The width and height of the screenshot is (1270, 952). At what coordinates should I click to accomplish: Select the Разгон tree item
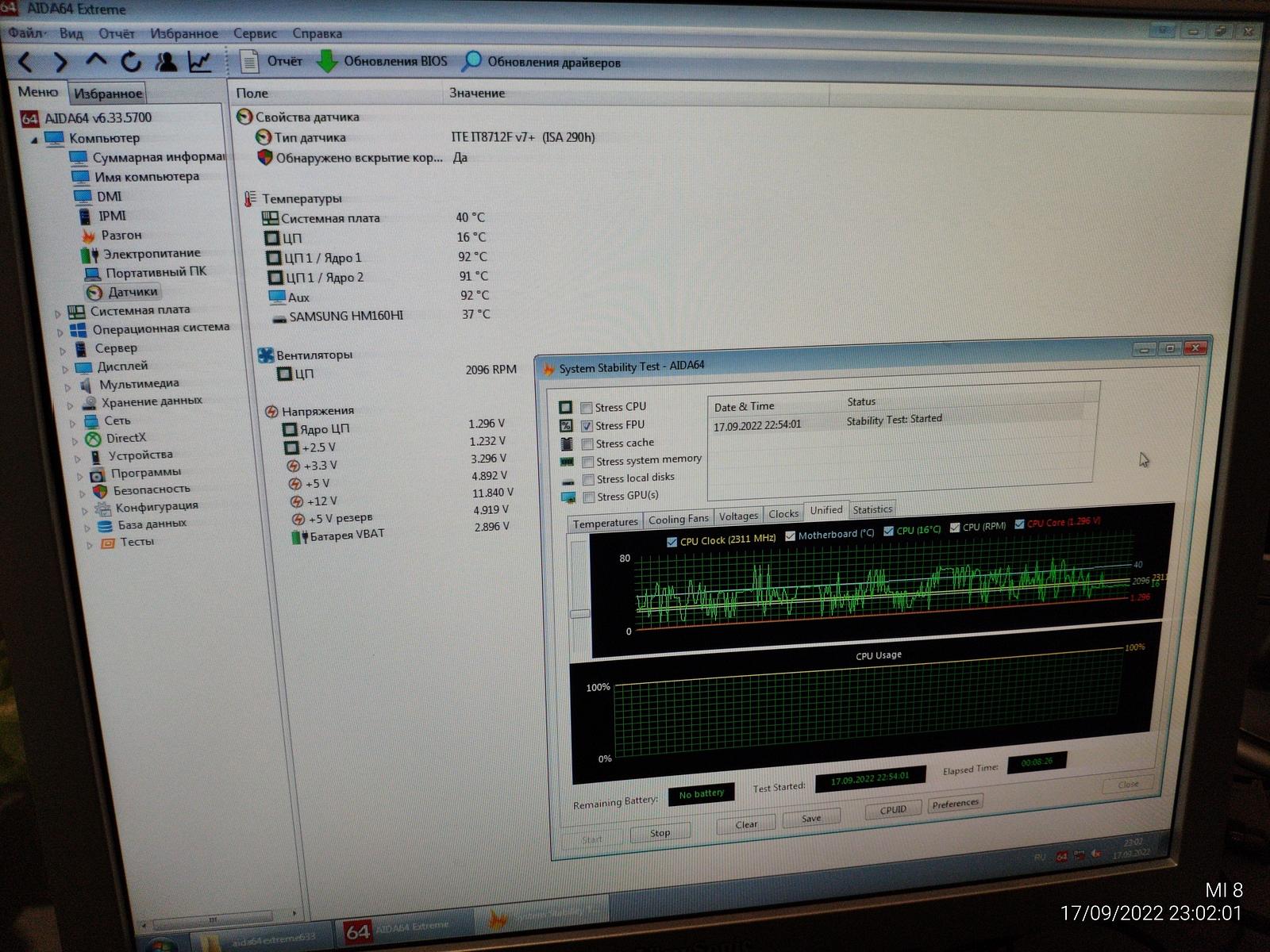pyautogui.click(x=111, y=235)
